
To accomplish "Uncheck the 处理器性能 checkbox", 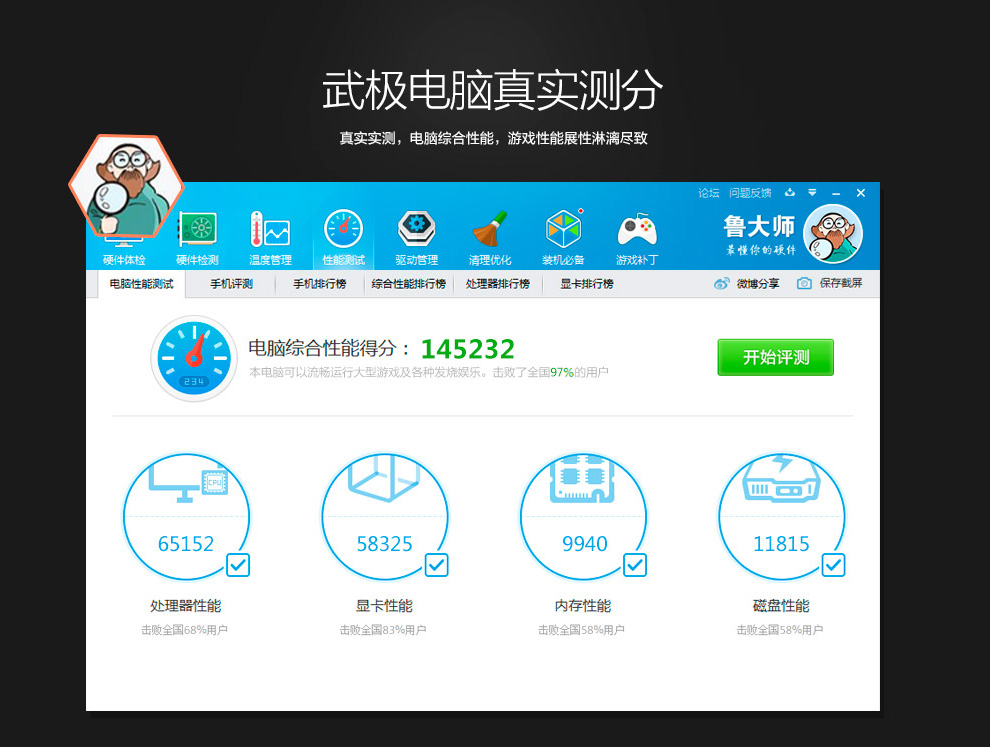I will coord(238,565).
